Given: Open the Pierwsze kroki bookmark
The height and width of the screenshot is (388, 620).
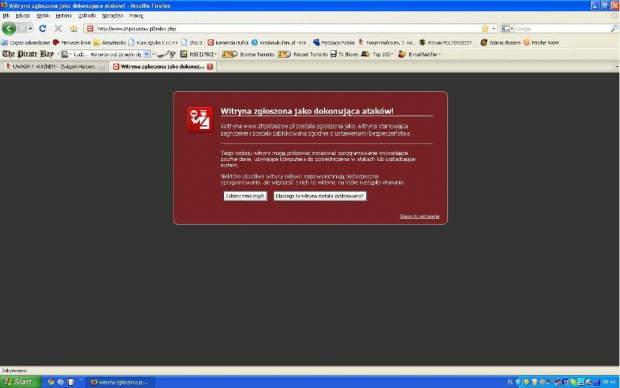Looking at the screenshot, I should pyautogui.click(x=72, y=42).
